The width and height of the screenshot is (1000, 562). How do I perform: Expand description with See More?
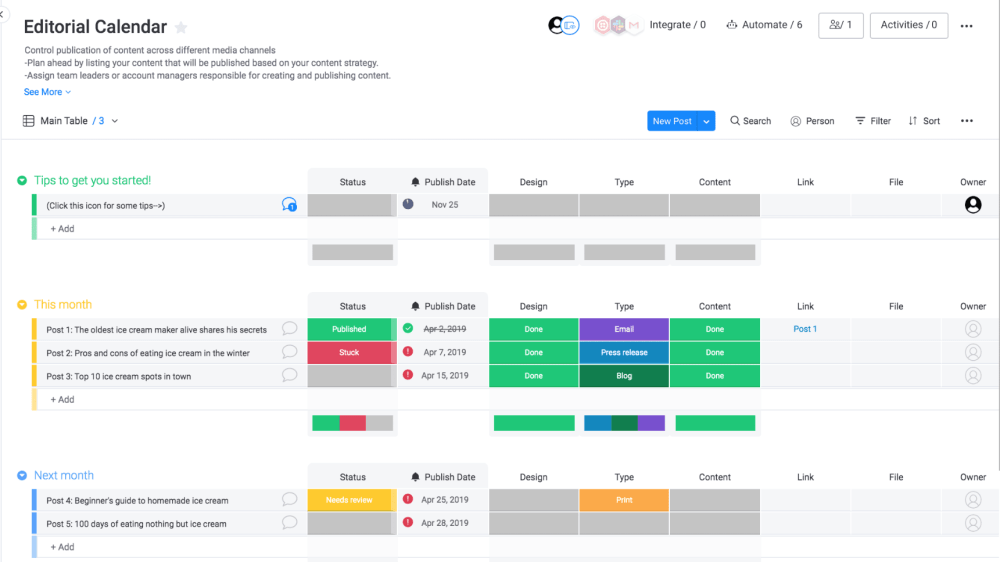point(47,92)
